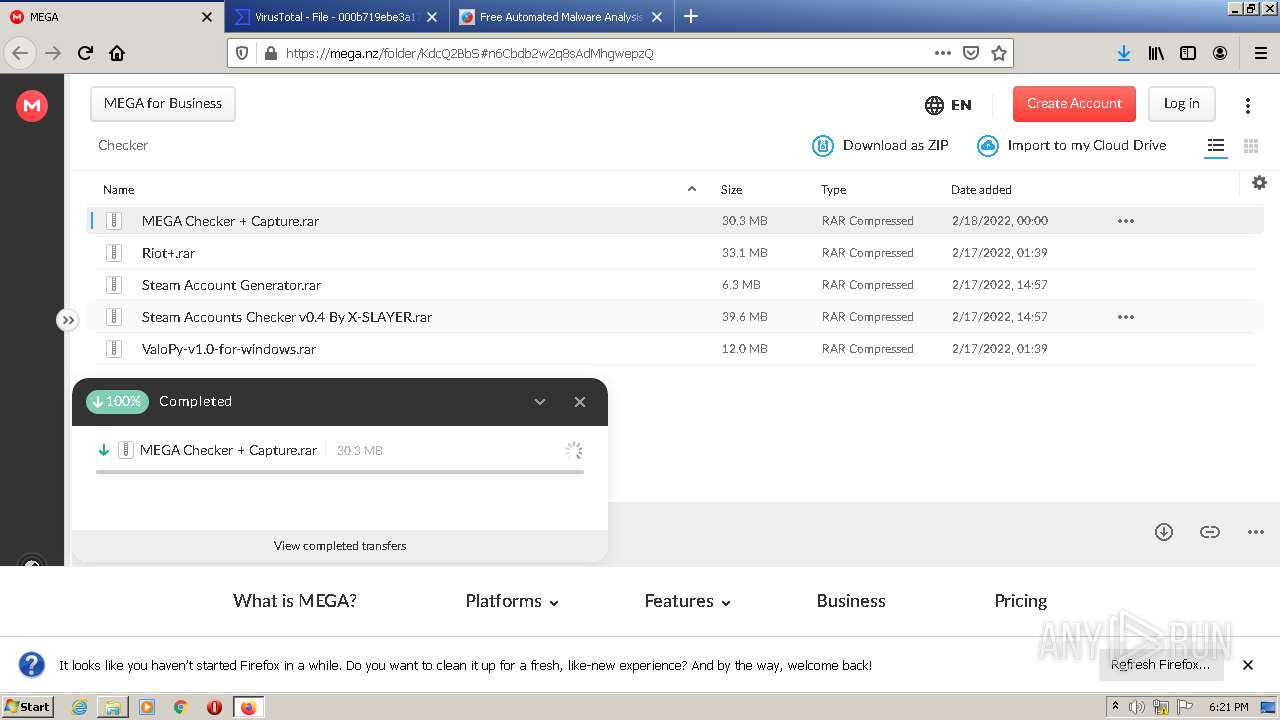Image resolution: width=1280 pixels, height=720 pixels.
Task: Click the MEGA logo in the sidebar
Action: [32, 104]
